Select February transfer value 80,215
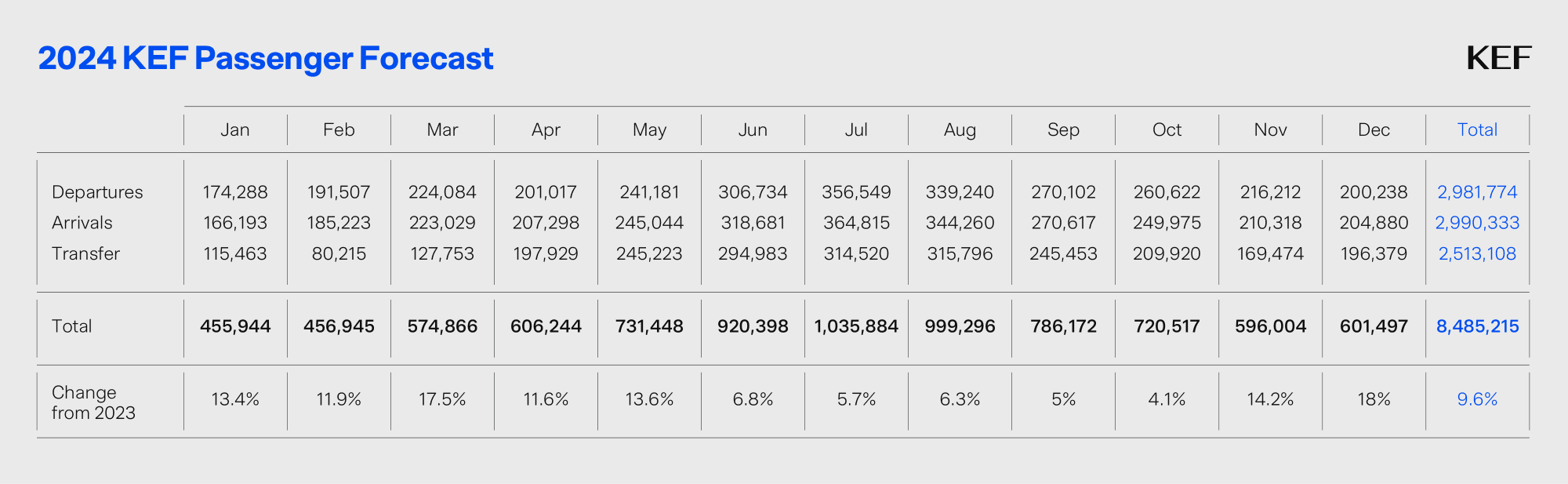This screenshot has height=484, width=1568. coord(339,253)
